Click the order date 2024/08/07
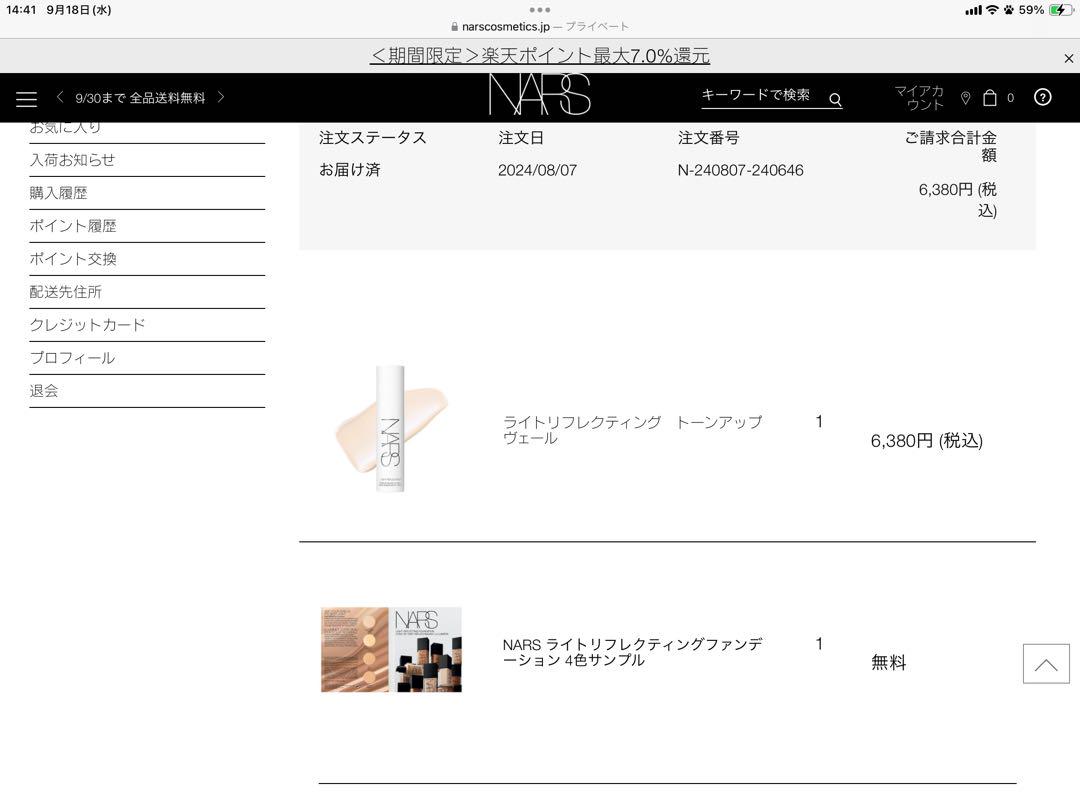Image resolution: width=1080 pixels, height=810 pixels. coord(537,170)
